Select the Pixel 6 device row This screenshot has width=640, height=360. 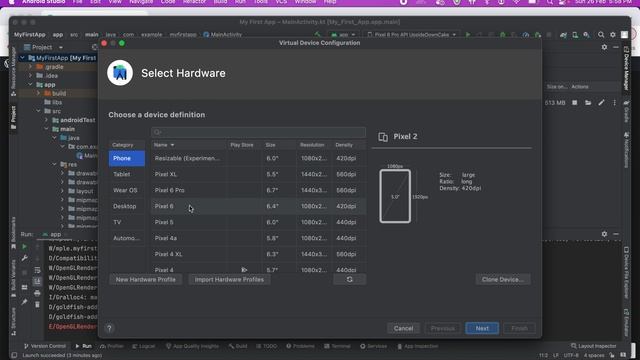pos(258,206)
